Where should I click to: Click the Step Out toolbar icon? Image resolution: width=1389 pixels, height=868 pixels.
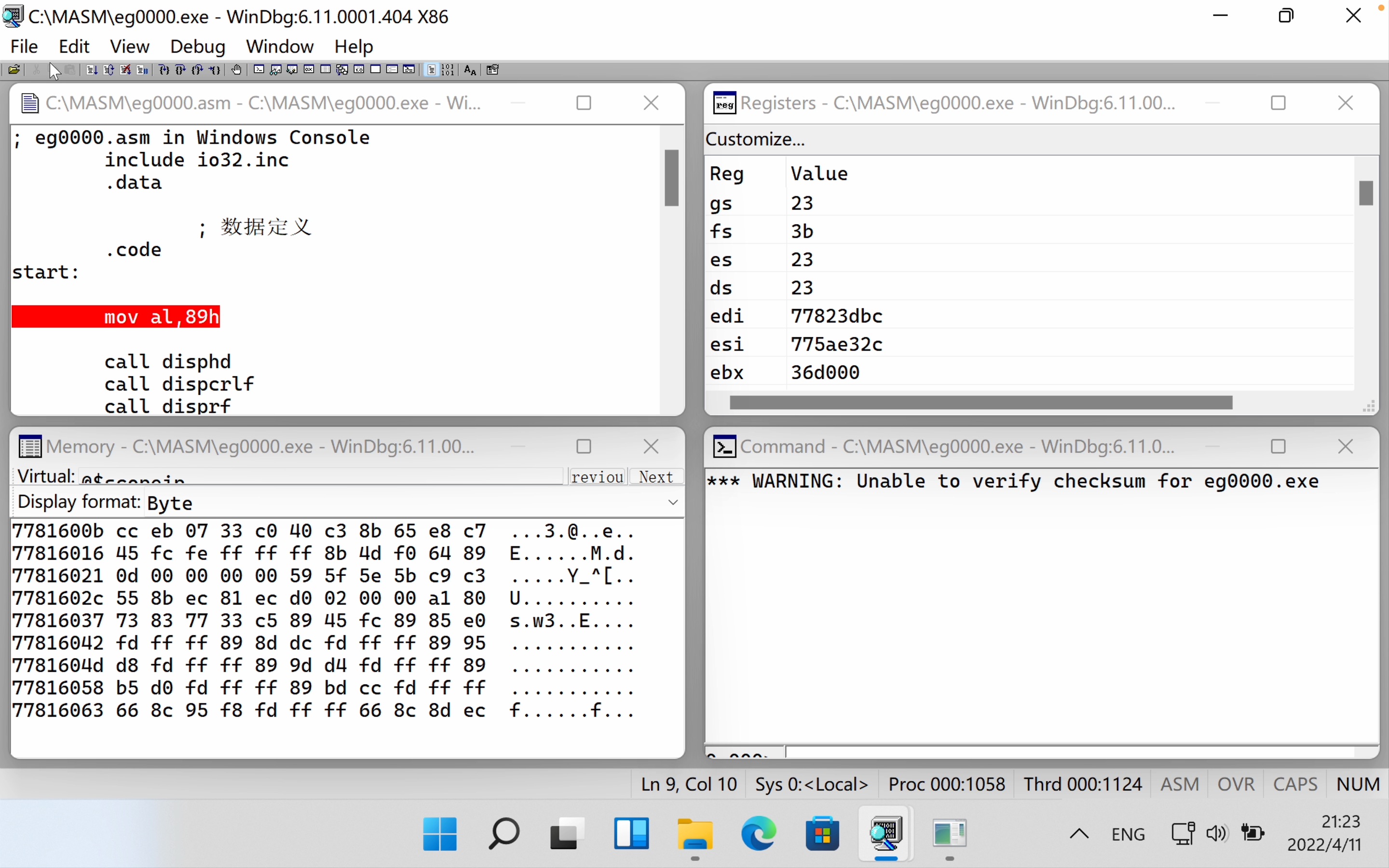pyautogui.click(x=197, y=69)
